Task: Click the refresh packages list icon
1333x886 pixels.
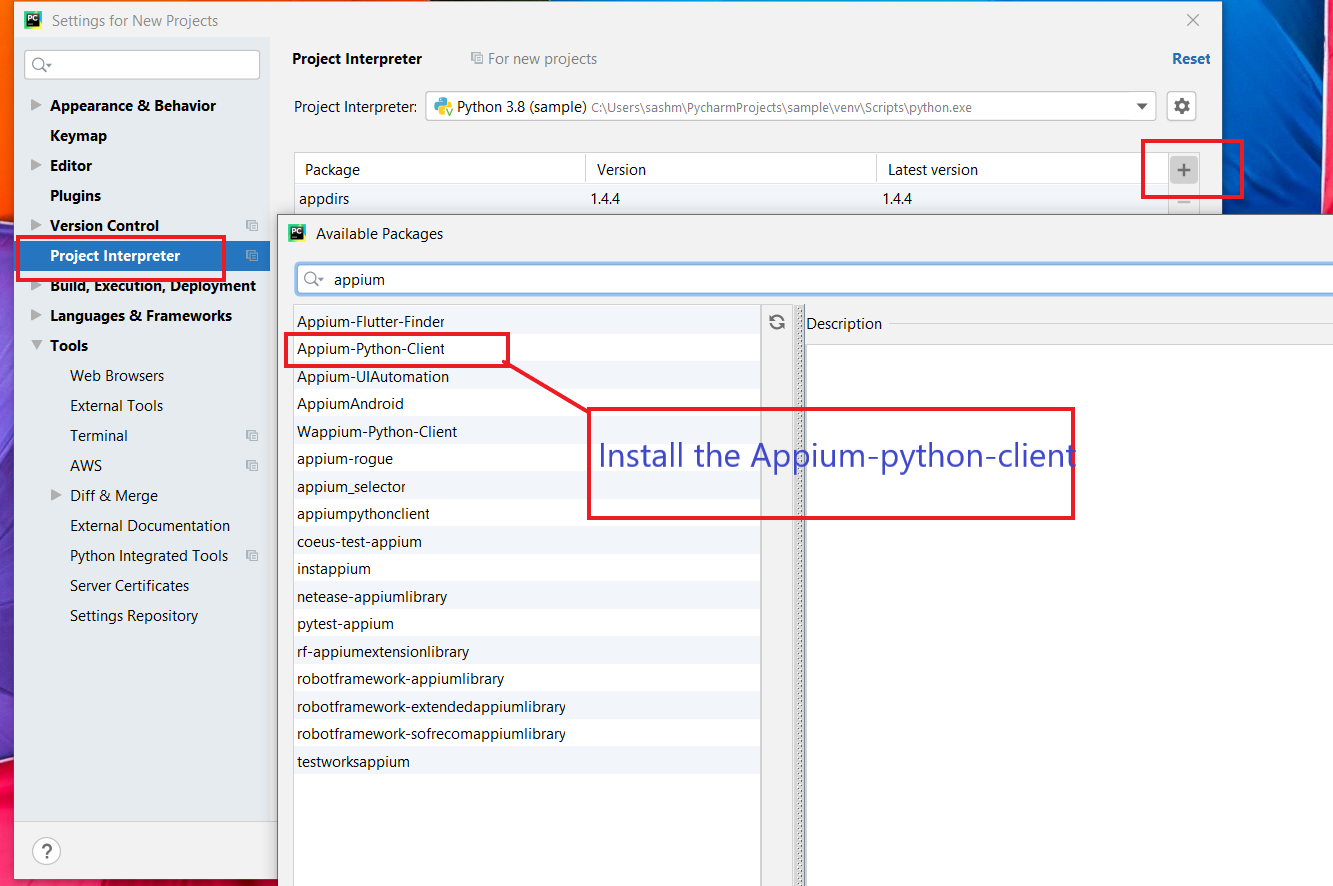Action: pyautogui.click(x=776, y=322)
